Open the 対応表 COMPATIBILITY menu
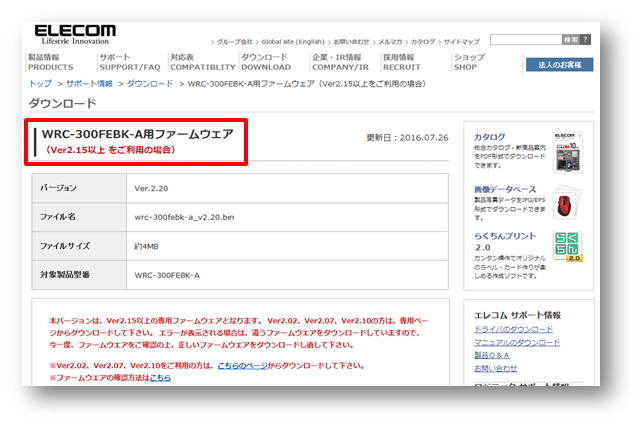The width and height of the screenshot is (642, 428). pos(203,62)
